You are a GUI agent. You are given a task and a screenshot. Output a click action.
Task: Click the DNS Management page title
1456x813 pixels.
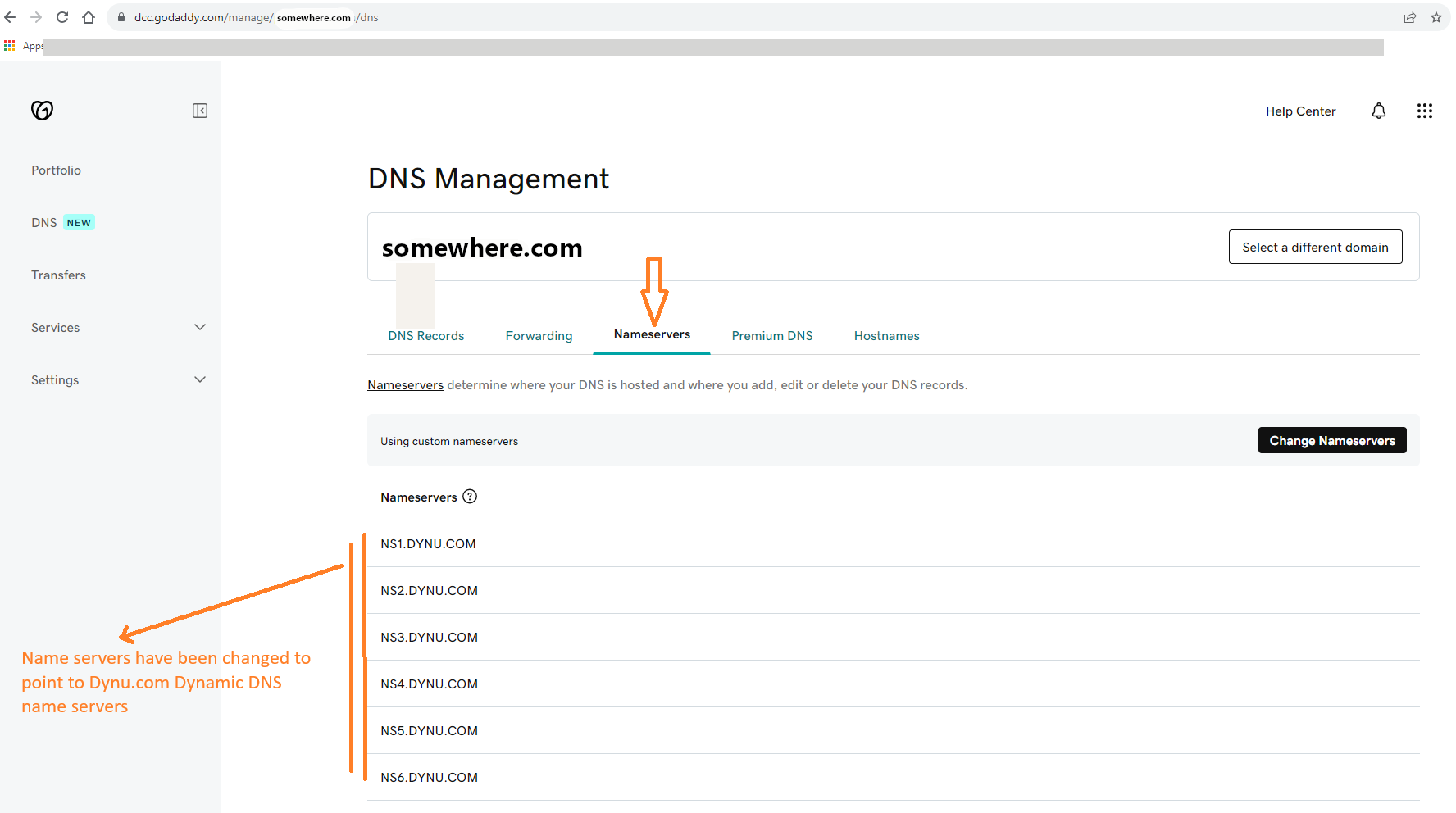(x=489, y=179)
